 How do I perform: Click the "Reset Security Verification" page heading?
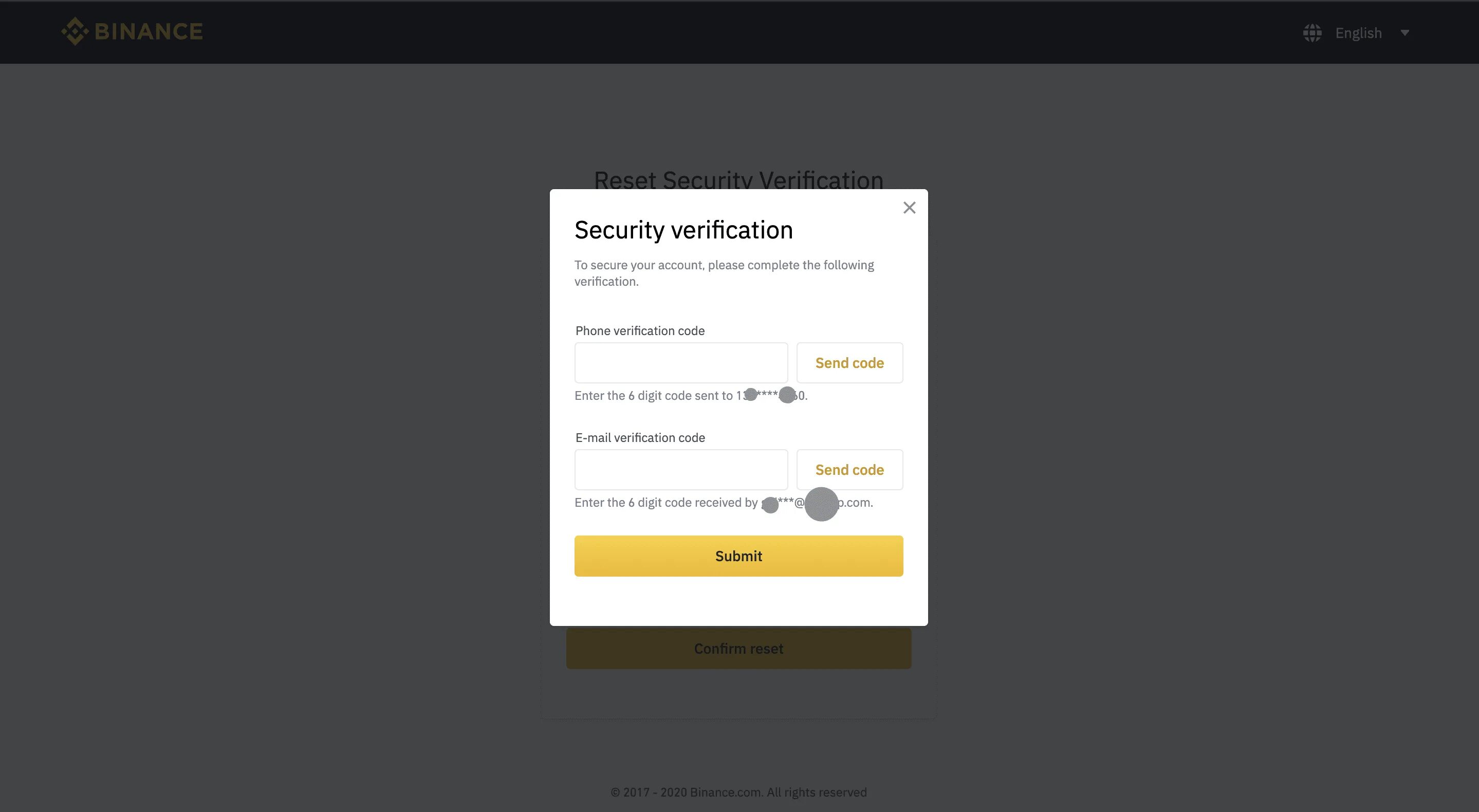point(738,180)
